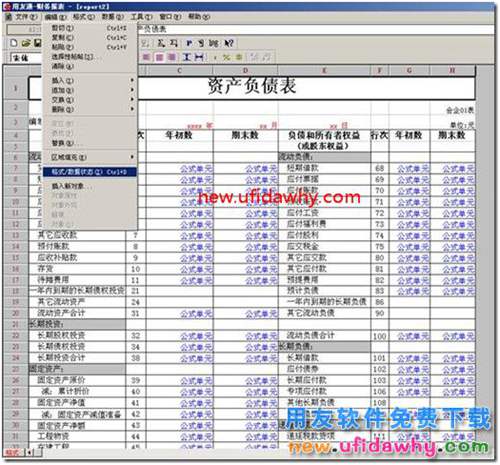Screen dimensions: 500x465
Task: Click the help pointer question-mark icon
Action: pyautogui.click(x=229, y=43)
